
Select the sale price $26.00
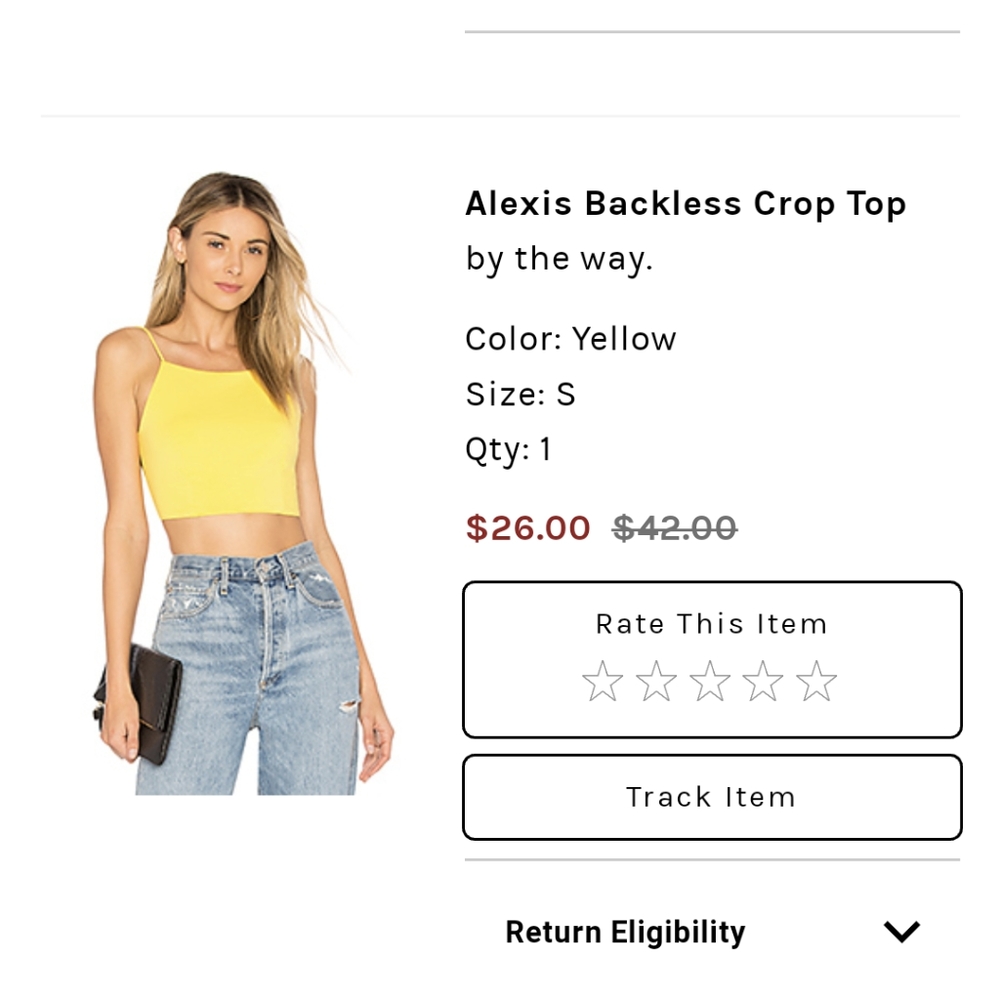click(528, 528)
